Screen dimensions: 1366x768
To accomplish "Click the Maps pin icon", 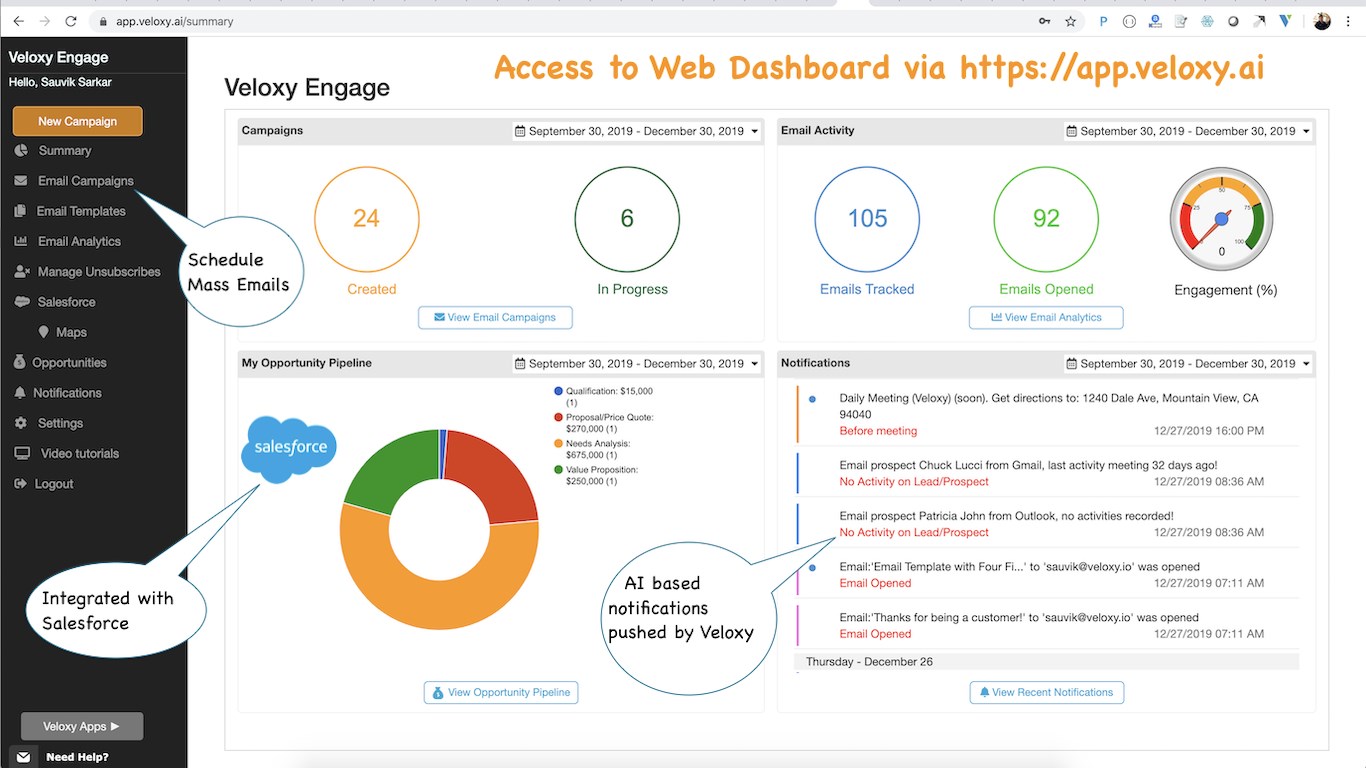I will [x=43, y=332].
